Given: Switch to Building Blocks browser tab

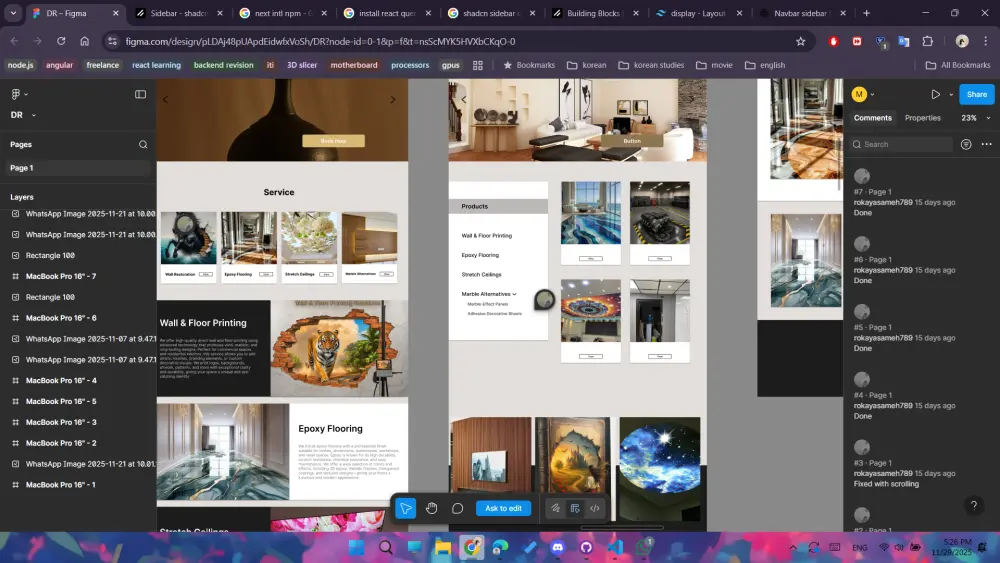Looking at the screenshot, I should click(594, 13).
